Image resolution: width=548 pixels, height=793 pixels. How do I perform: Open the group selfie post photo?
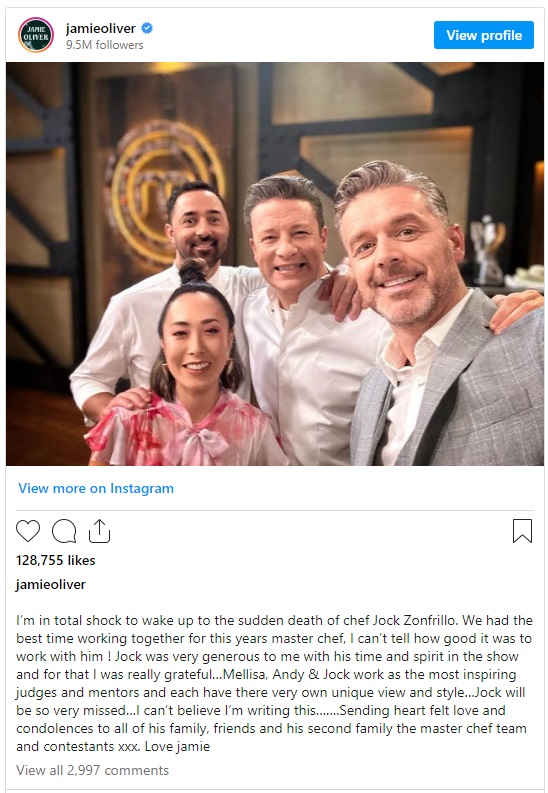coord(275,263)
